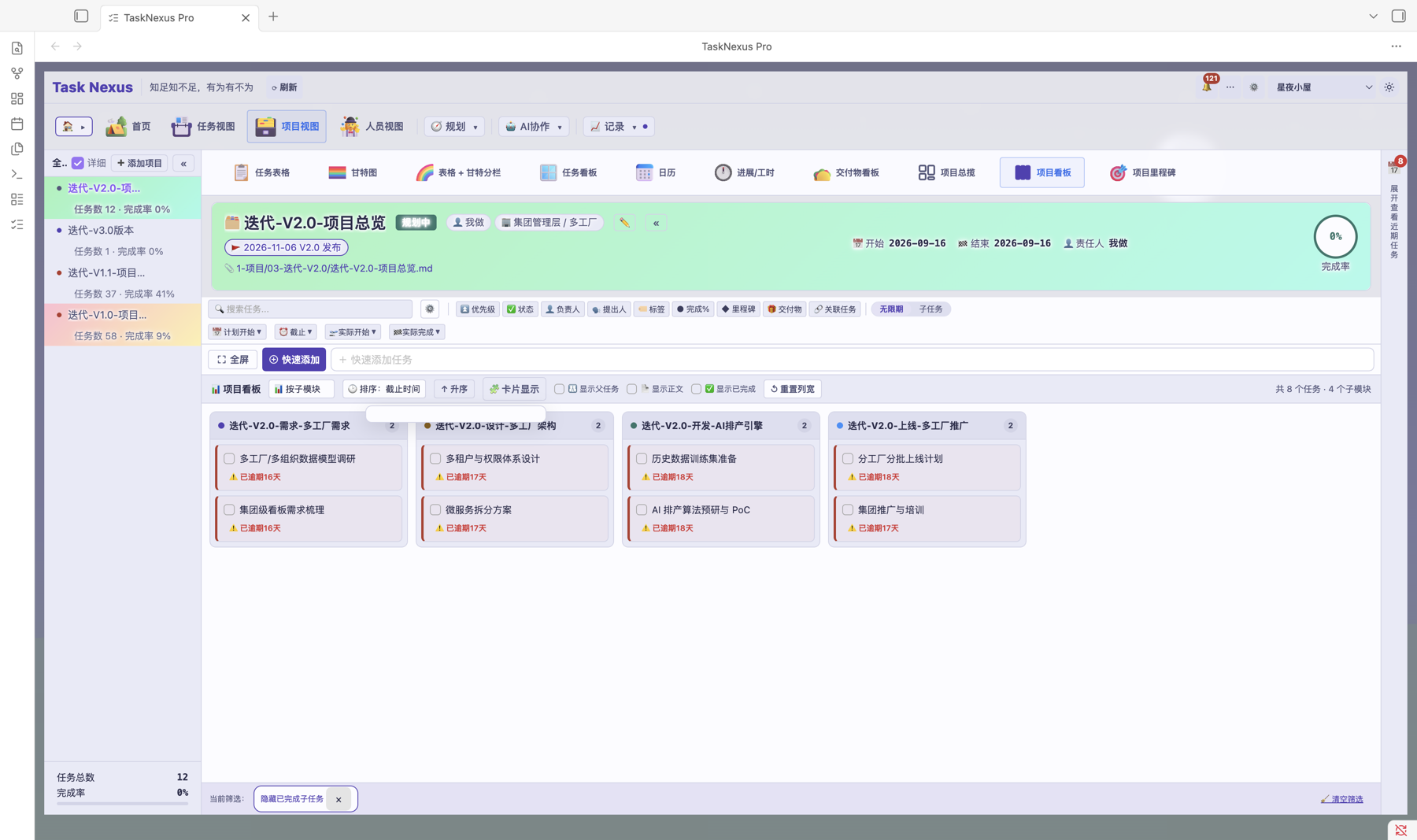Click the 搜索任务 search field
The height and width of the screenshot is (840, 1417).
[310, 309]
